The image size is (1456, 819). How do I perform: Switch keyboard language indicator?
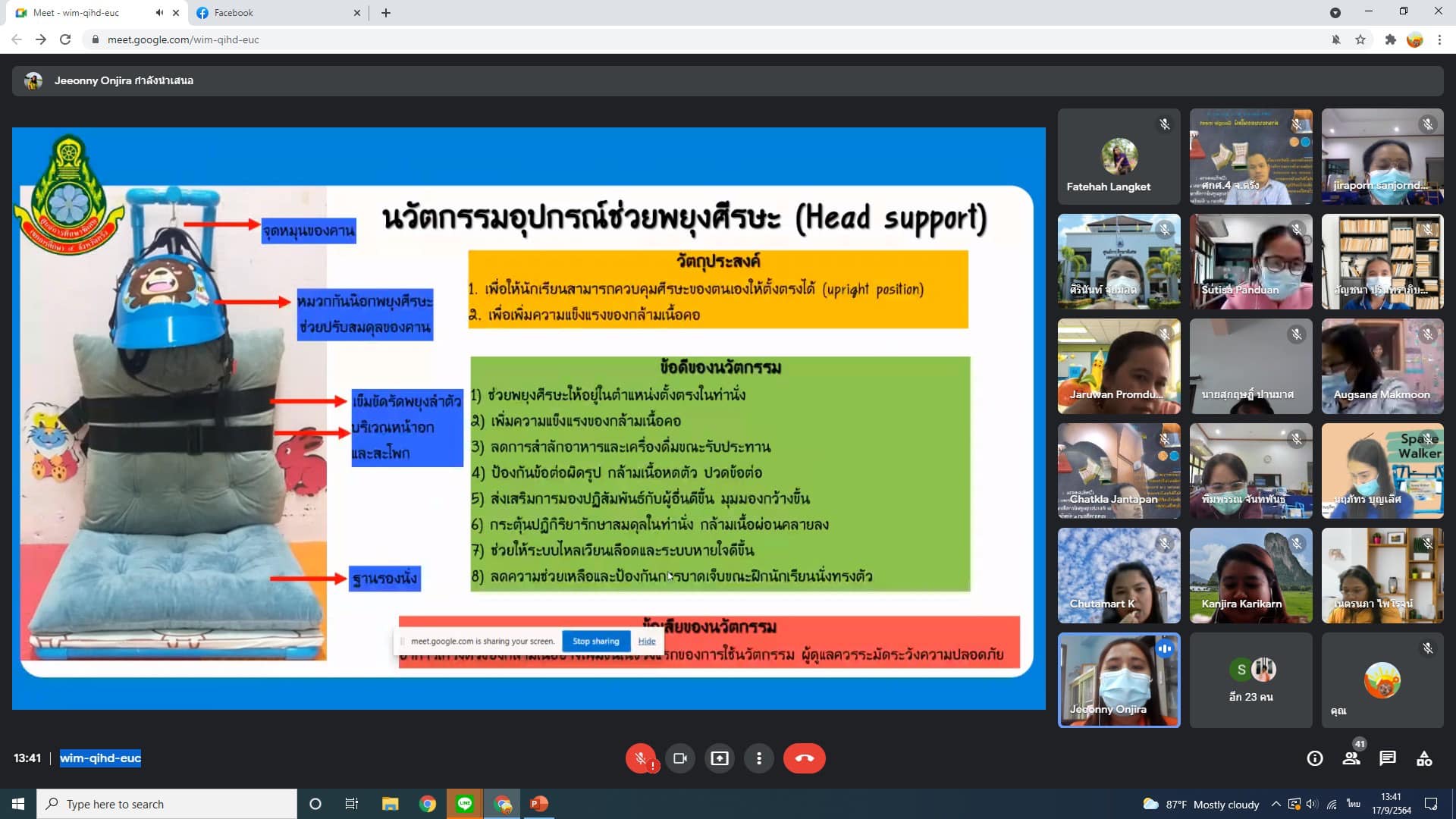1354,804
